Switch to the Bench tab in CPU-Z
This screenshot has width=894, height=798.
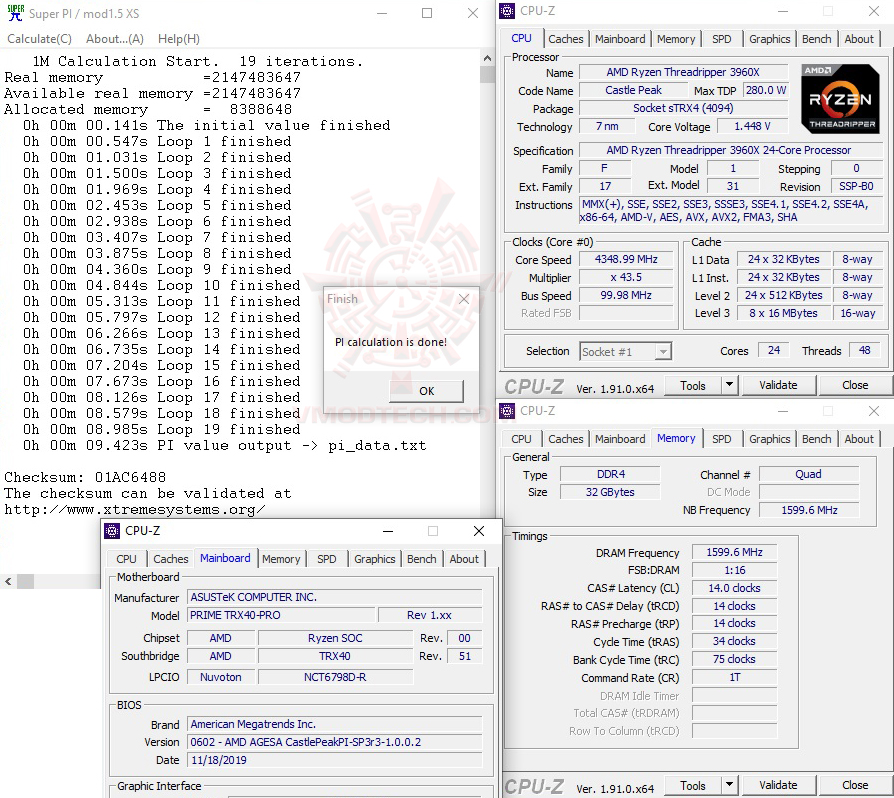(816, 39)
